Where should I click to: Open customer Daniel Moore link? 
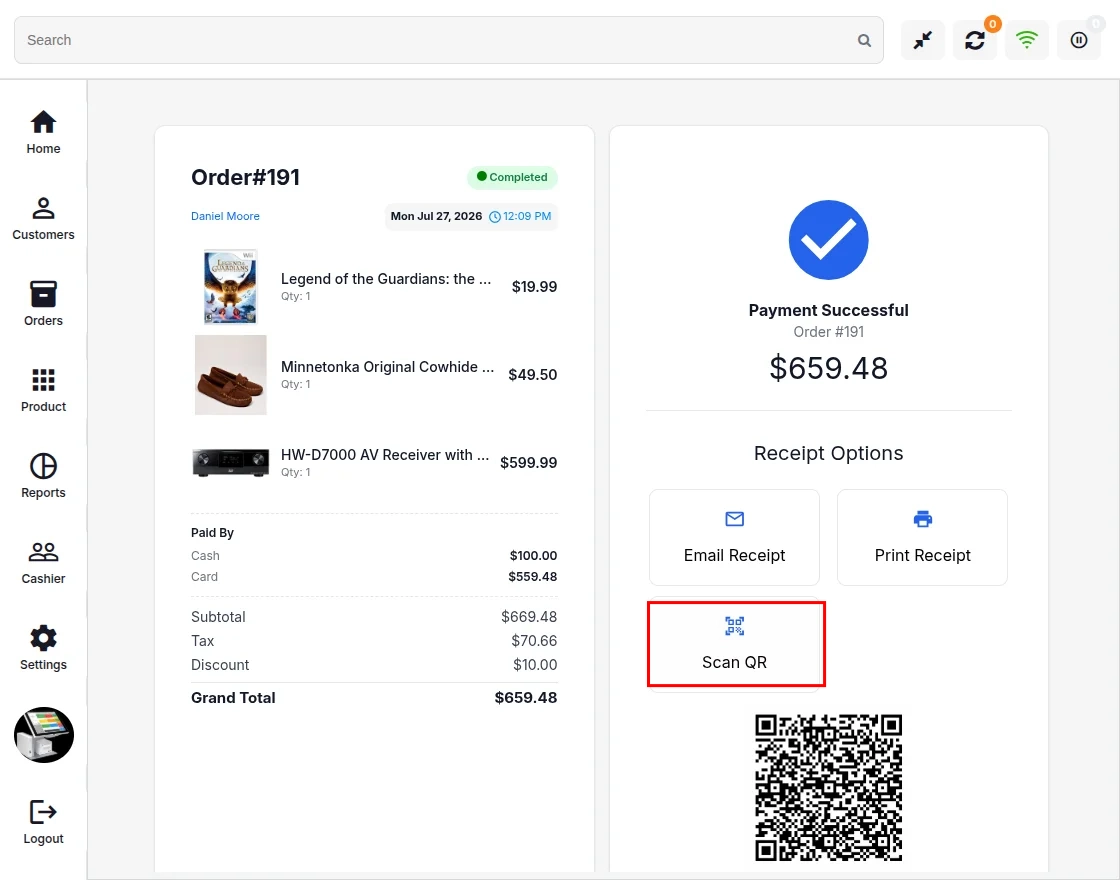(x=225, y=216)
